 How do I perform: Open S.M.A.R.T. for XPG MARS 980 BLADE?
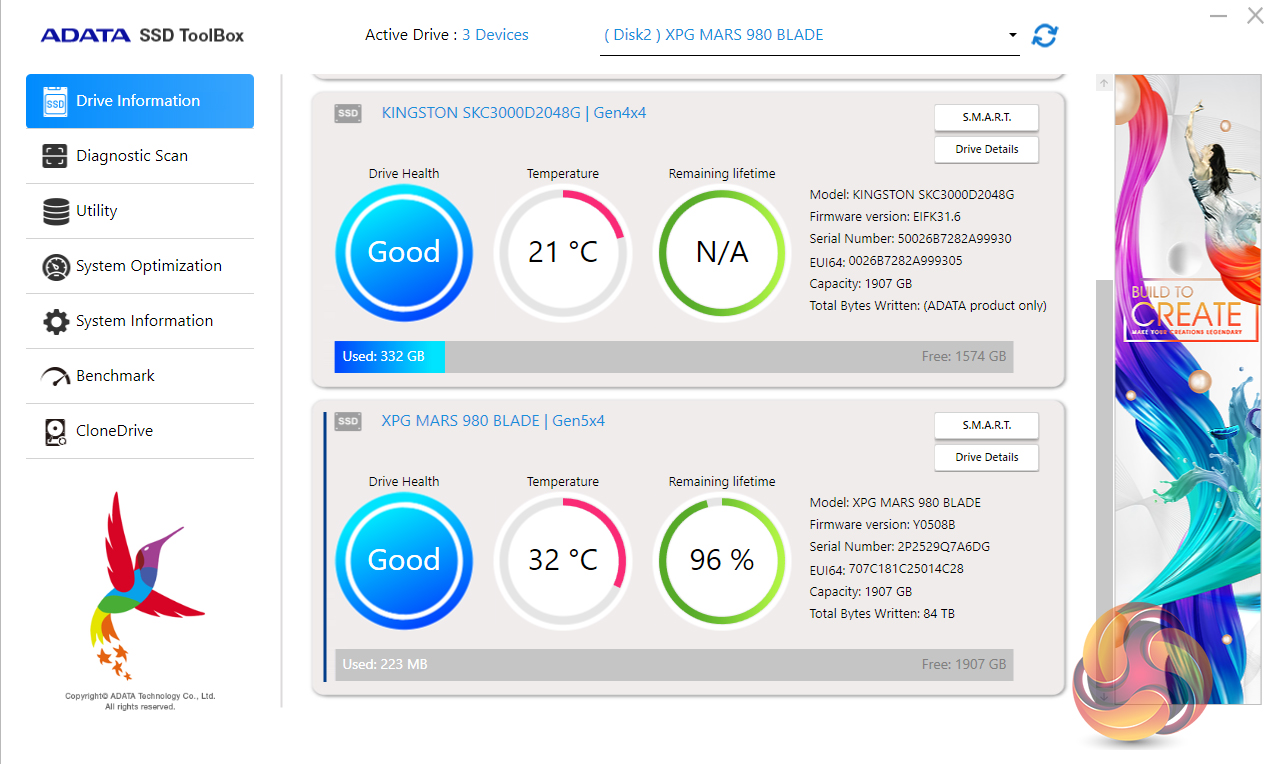pyautogui.click(x=987, y=425)
